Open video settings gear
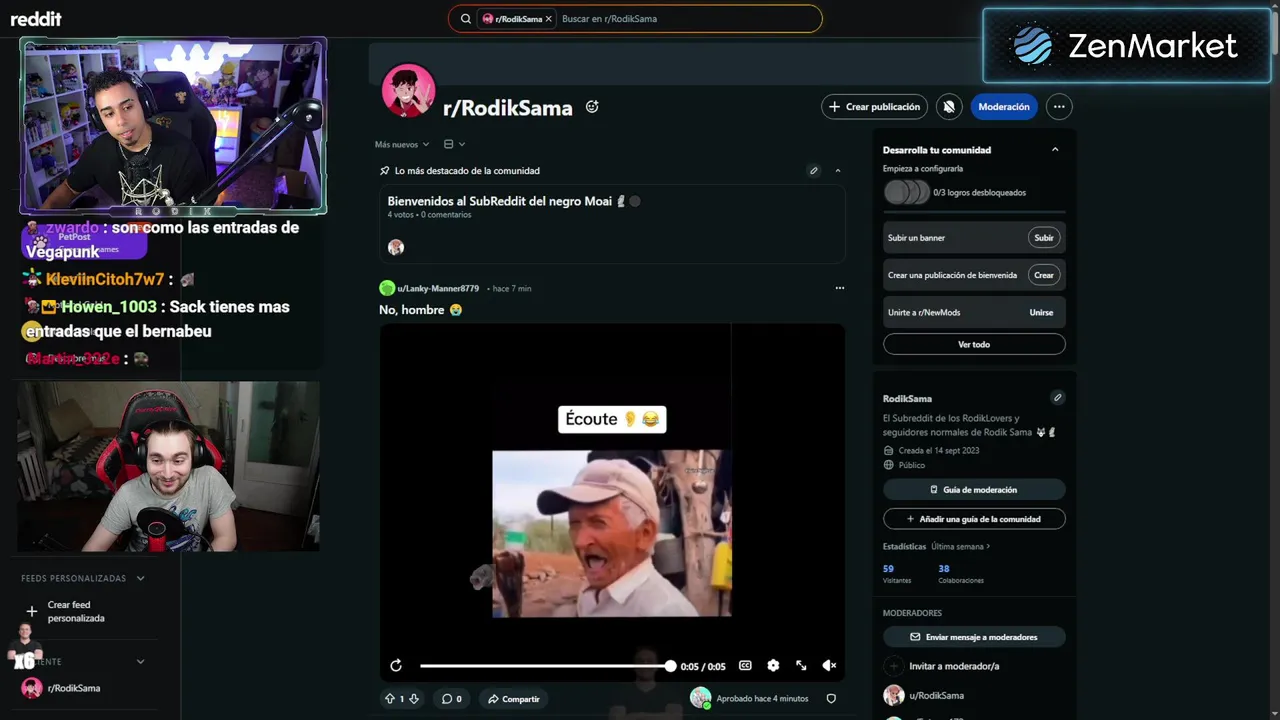The height and width of the screenshot is (720, 1280). pyautogui.click(x=773, y=666)
